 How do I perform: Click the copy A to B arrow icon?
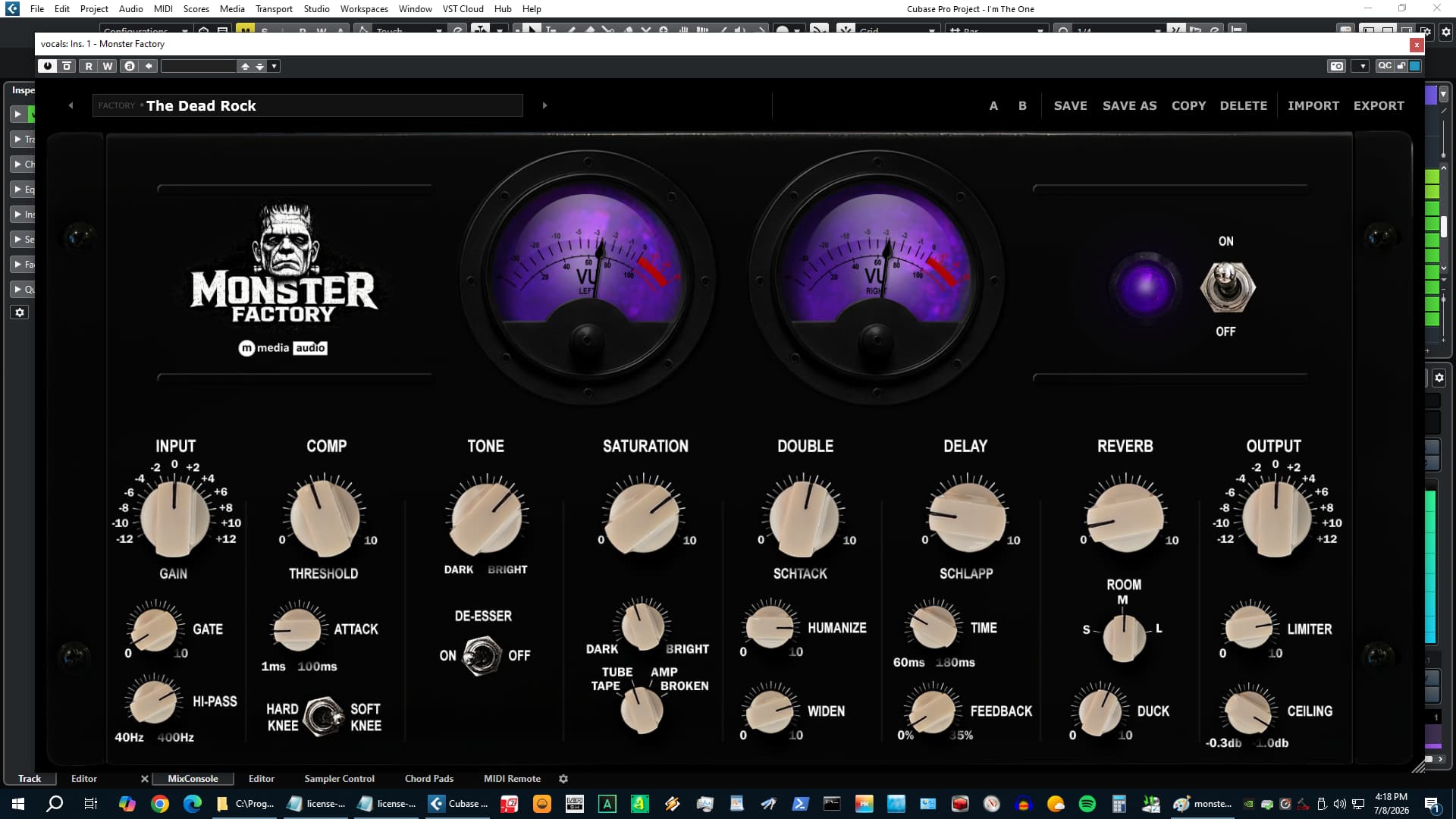point(149,66)
